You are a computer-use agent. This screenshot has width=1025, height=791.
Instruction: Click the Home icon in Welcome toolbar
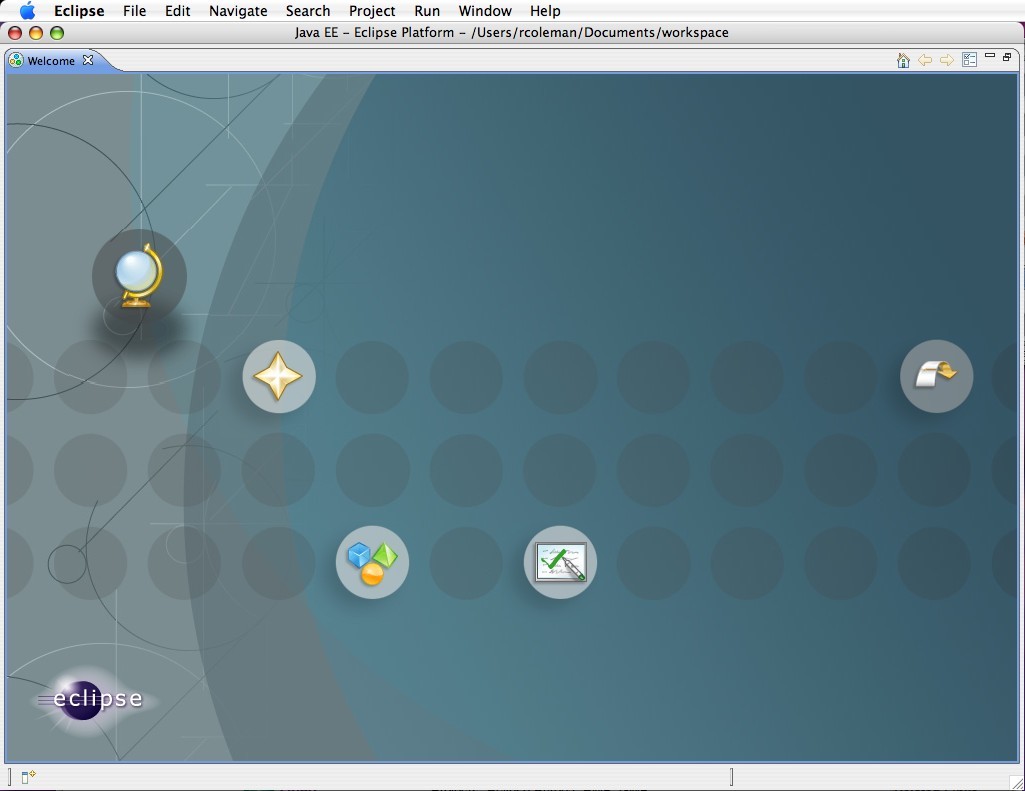pyautogui.click(x=903, y=60)
